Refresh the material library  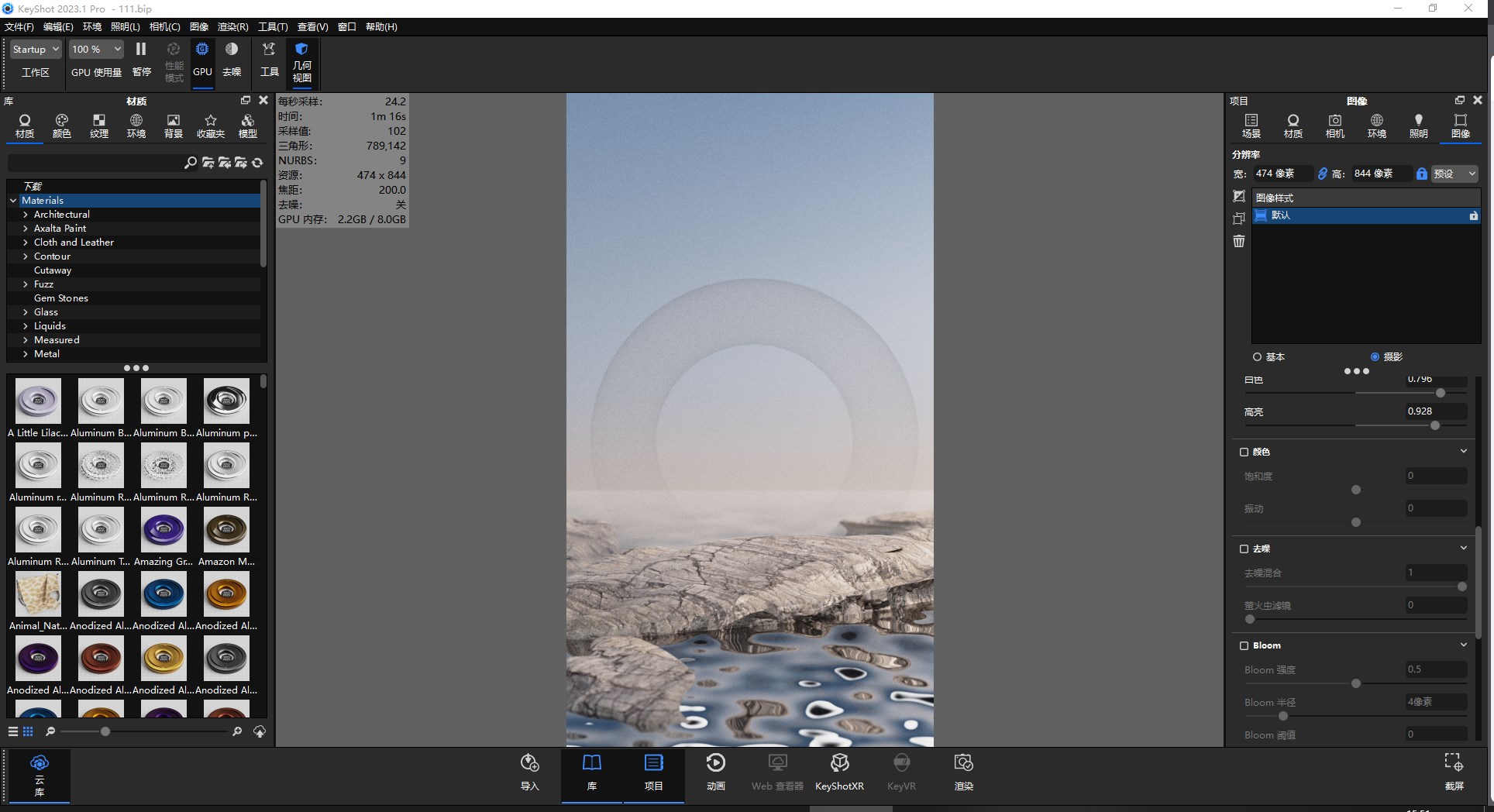pyautogui.click(x=257, y=163)
